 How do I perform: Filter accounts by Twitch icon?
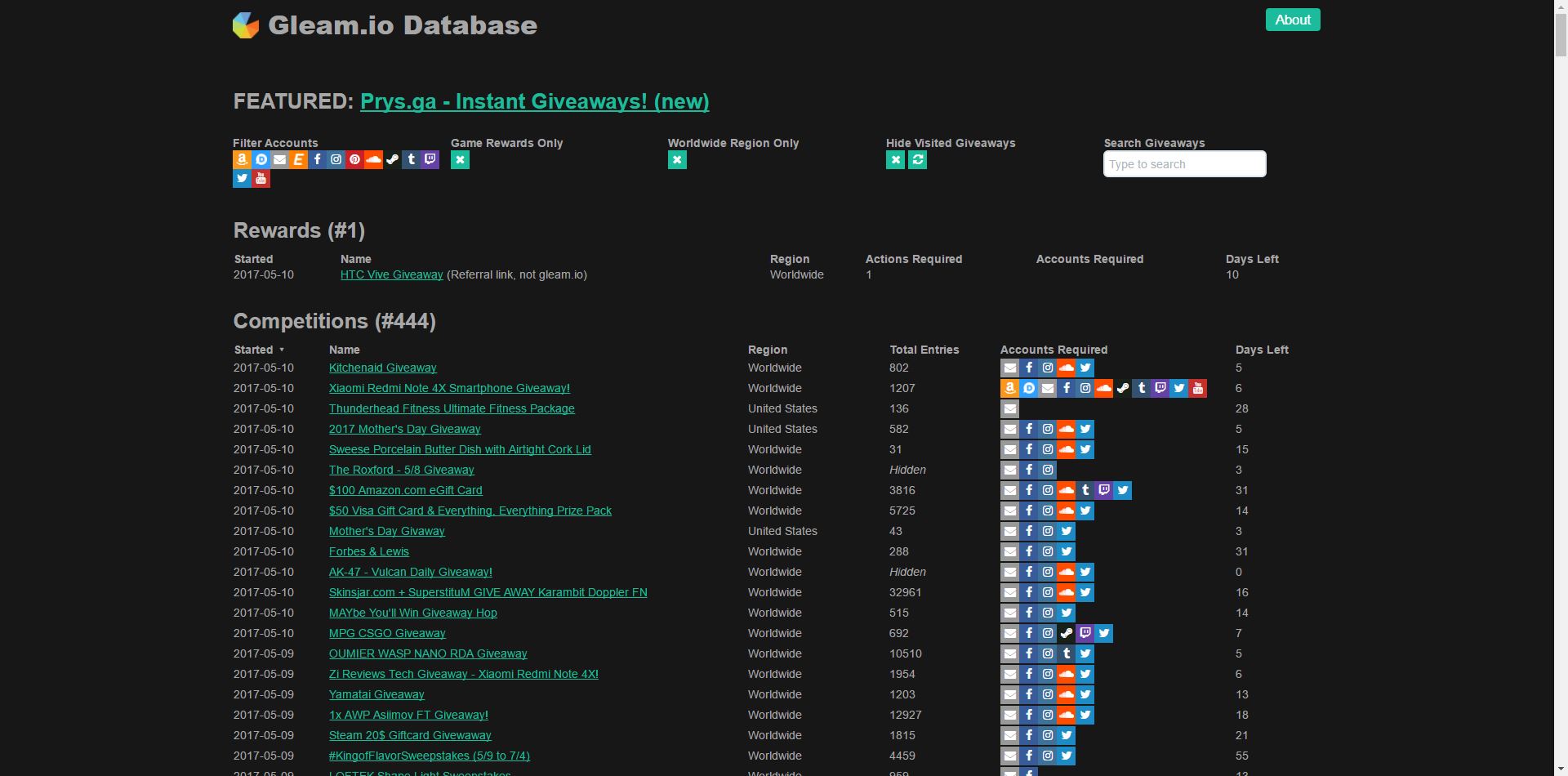[x=430, y=160]
